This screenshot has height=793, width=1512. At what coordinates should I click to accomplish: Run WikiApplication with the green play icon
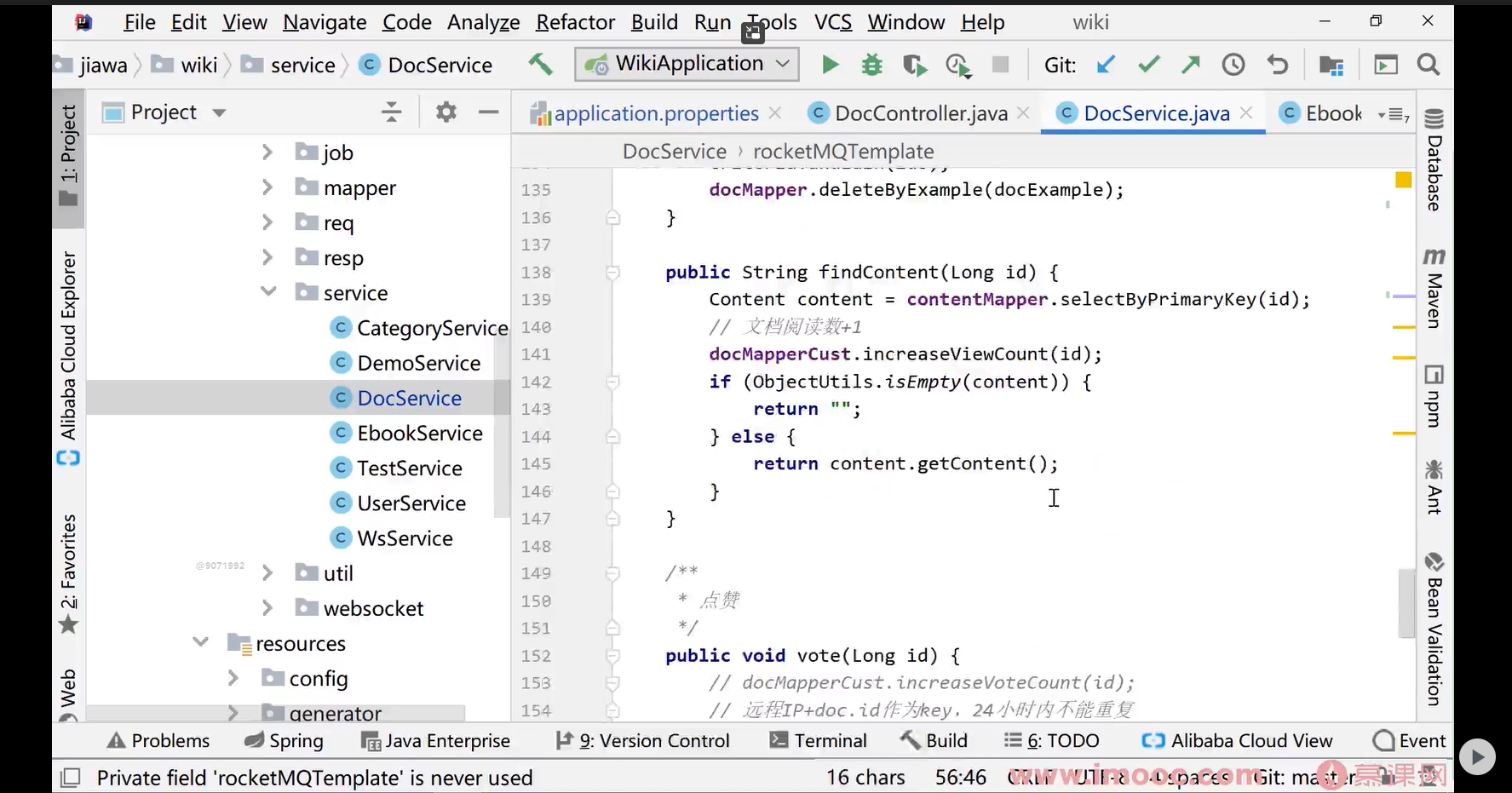(830, 65)
